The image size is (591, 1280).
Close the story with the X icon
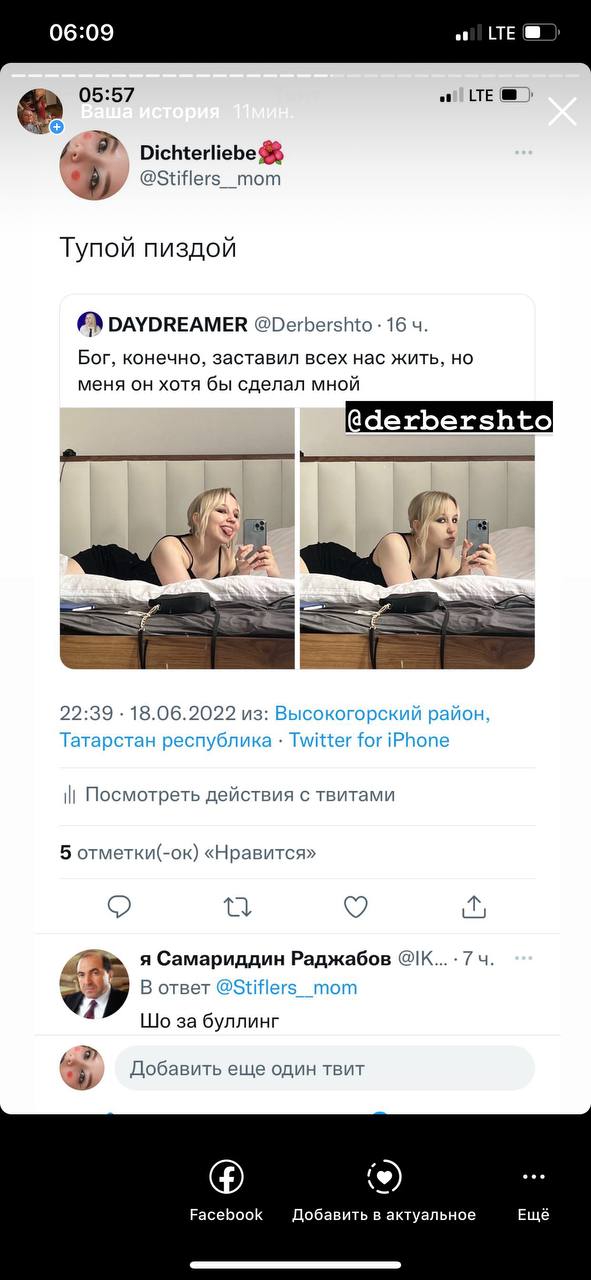click(x=562, y=112)
